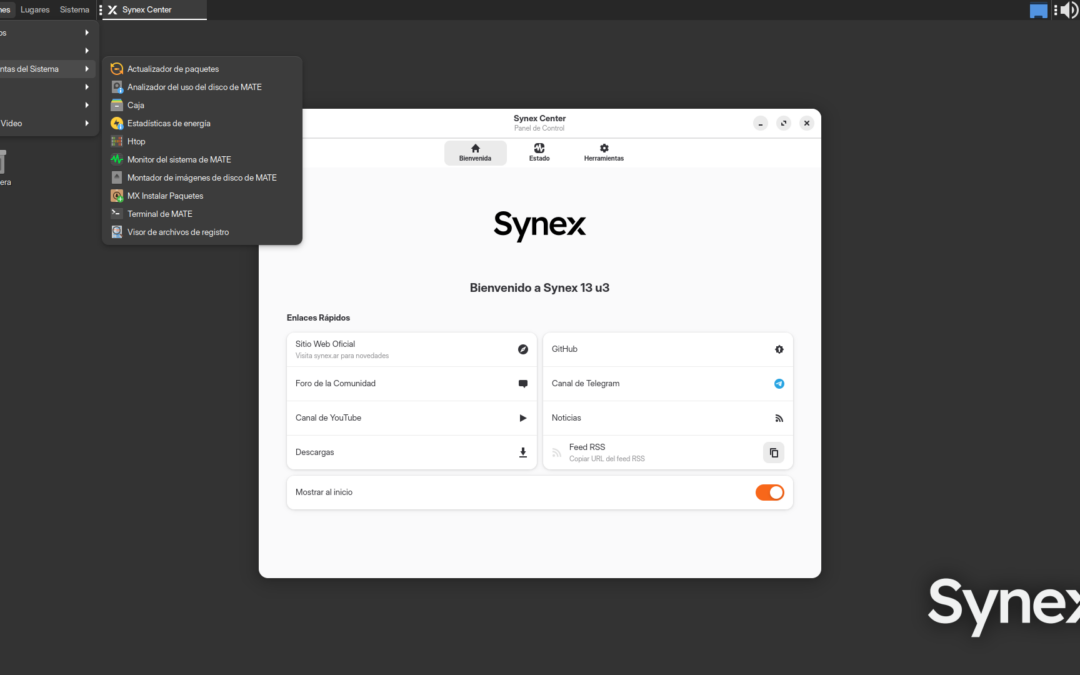Disable the Mostrar al inicio toggle
1080x675 pixels.
pos(769,492)
